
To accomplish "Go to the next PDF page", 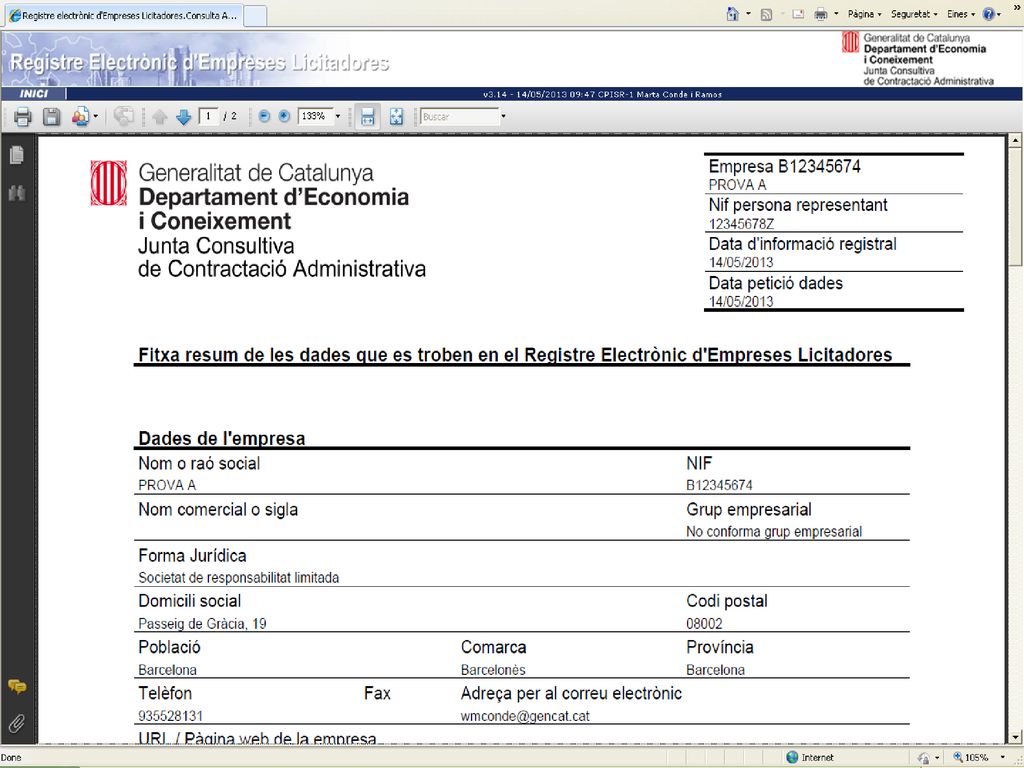I will [x=184, y=117].
